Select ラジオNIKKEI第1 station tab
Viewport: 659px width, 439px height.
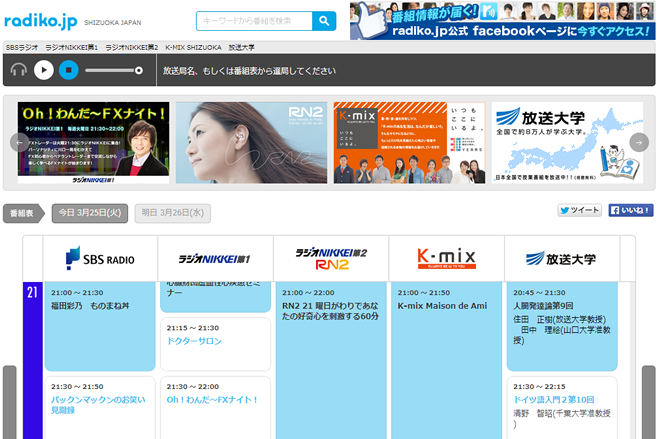click(71, 47)
